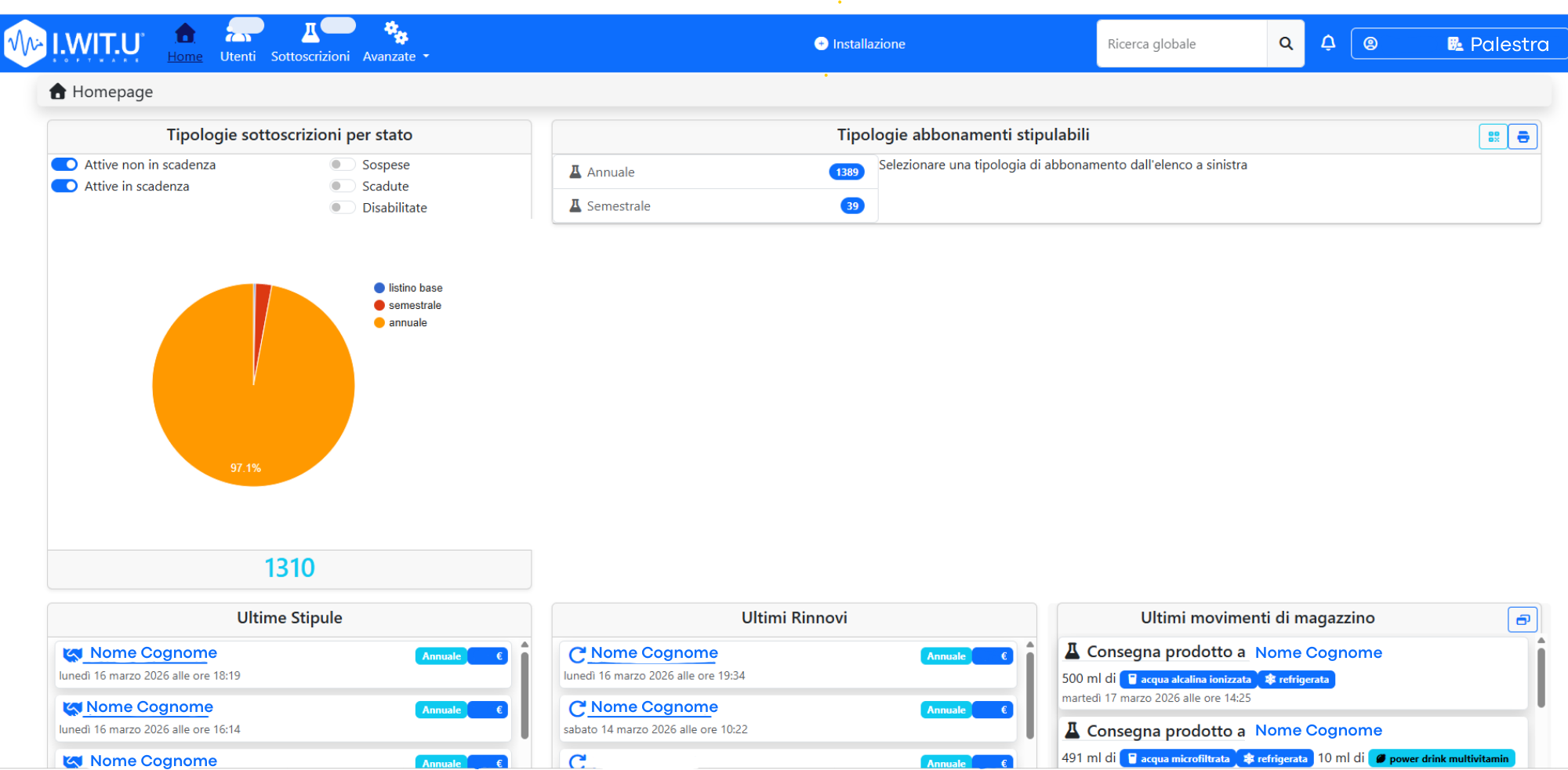
Task: Go to the Sottoscrizioni section
Action: (310, 44)
